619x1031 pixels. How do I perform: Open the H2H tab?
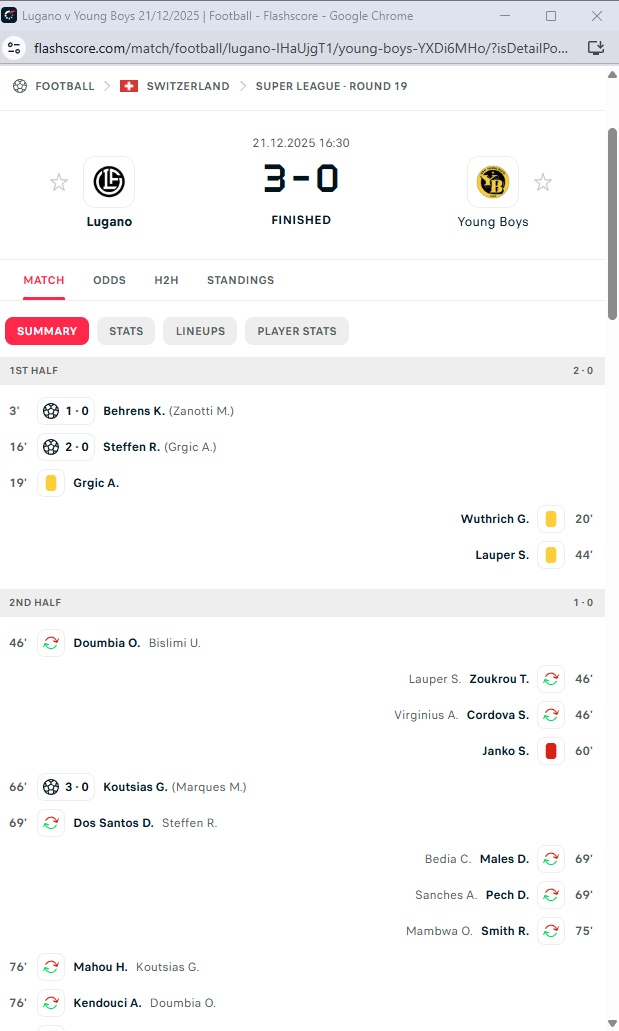pyautogui.click(x=166, y=280)
